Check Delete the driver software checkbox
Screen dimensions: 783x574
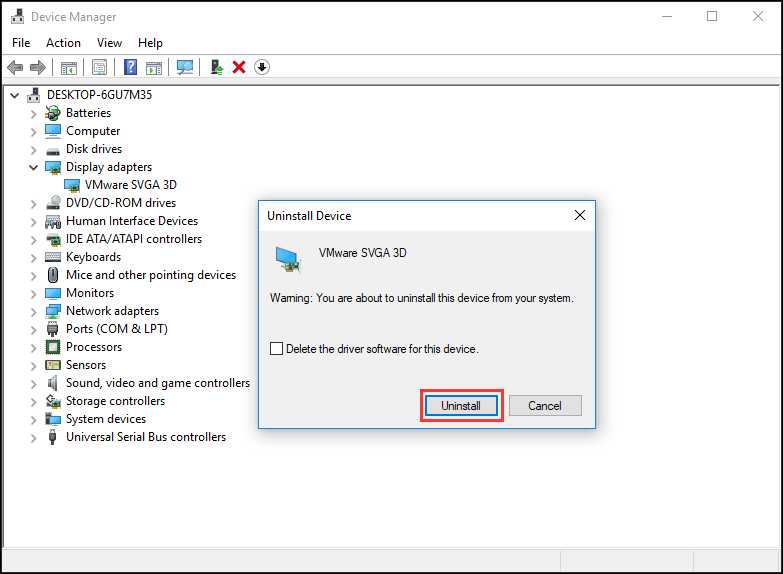coord(276,348)
